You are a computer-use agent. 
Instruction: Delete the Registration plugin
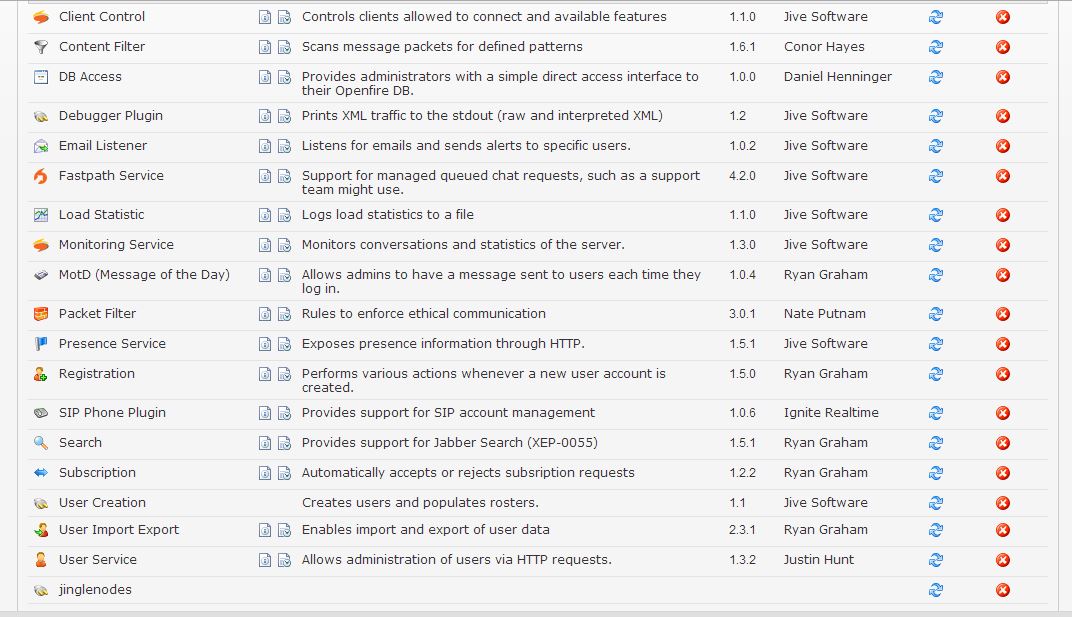tap(1003, 375)
